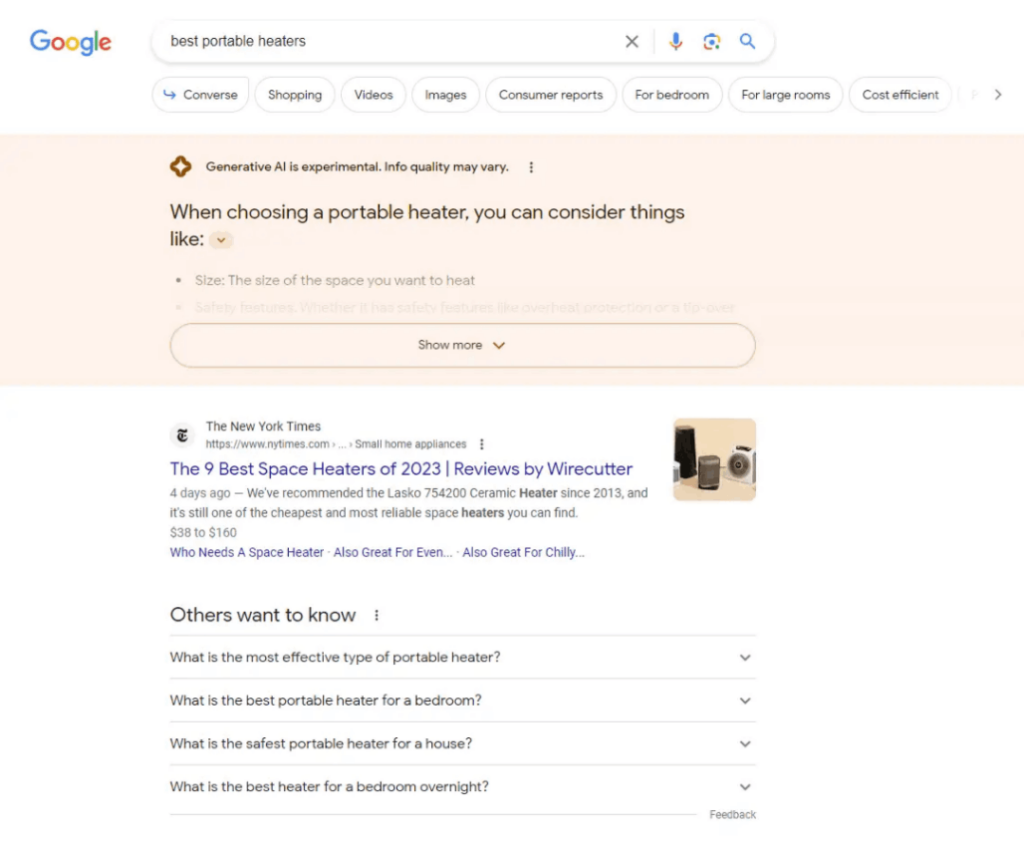
Task: Start a voice search with the microphone icon
Action: click(x=676, y=41)
